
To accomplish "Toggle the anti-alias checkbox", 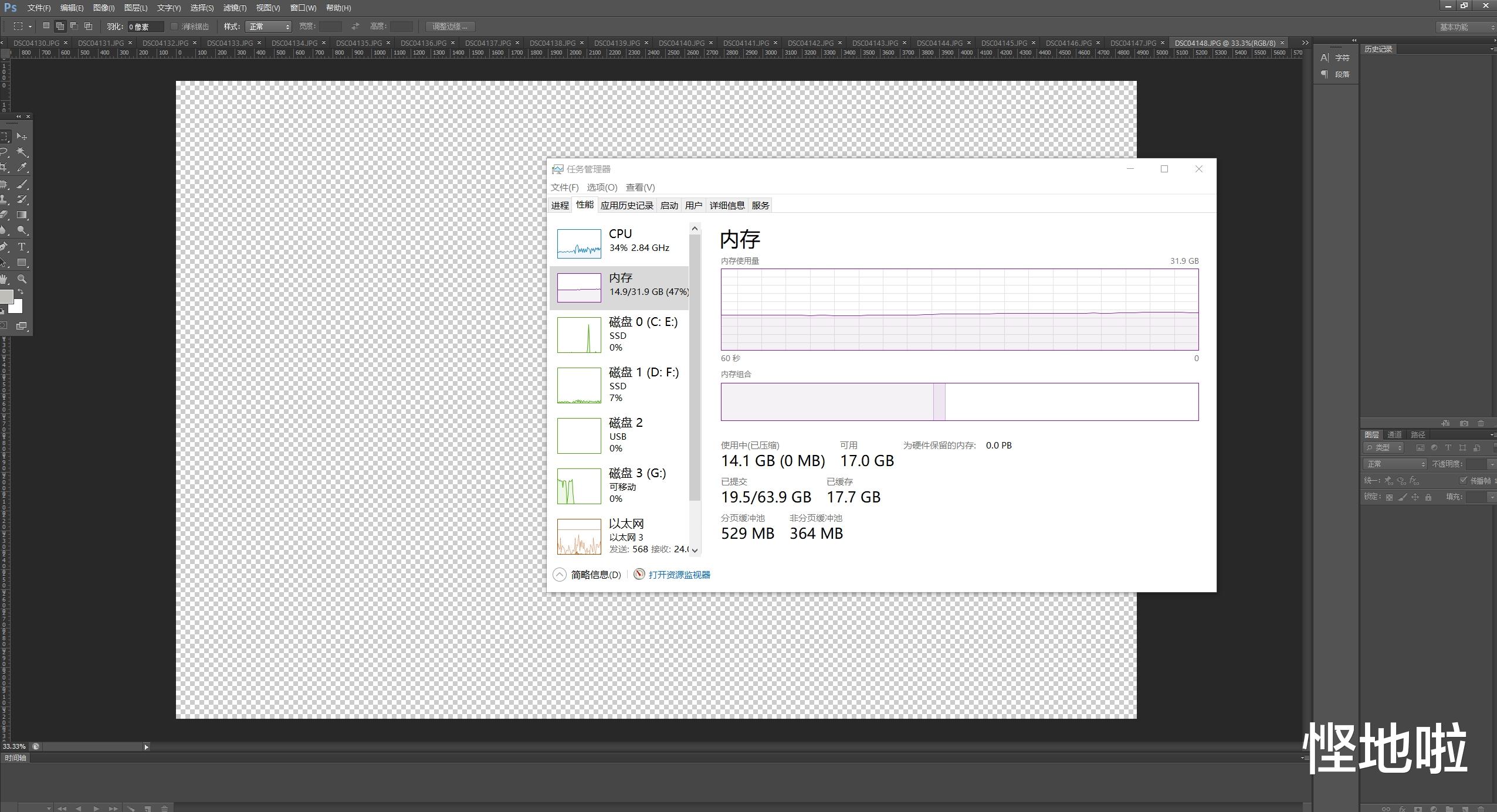I will (x=174, y=26).
